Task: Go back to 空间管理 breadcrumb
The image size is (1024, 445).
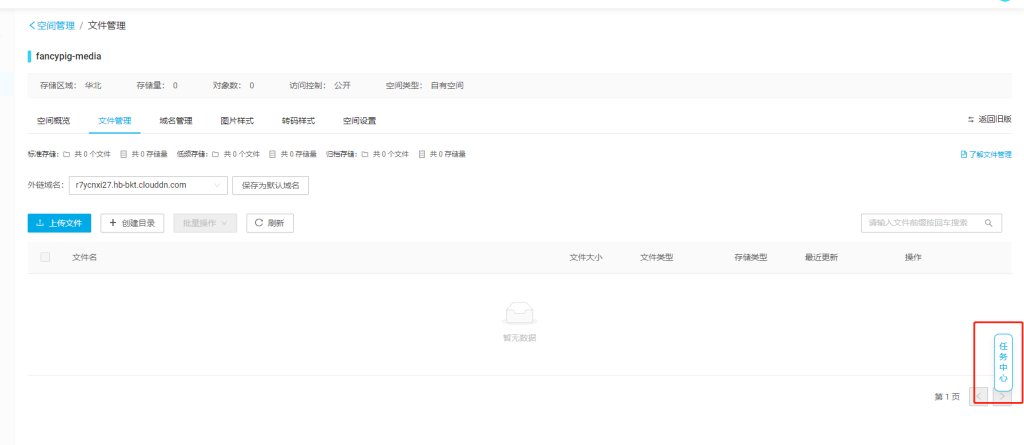Action: click(56, 25)
